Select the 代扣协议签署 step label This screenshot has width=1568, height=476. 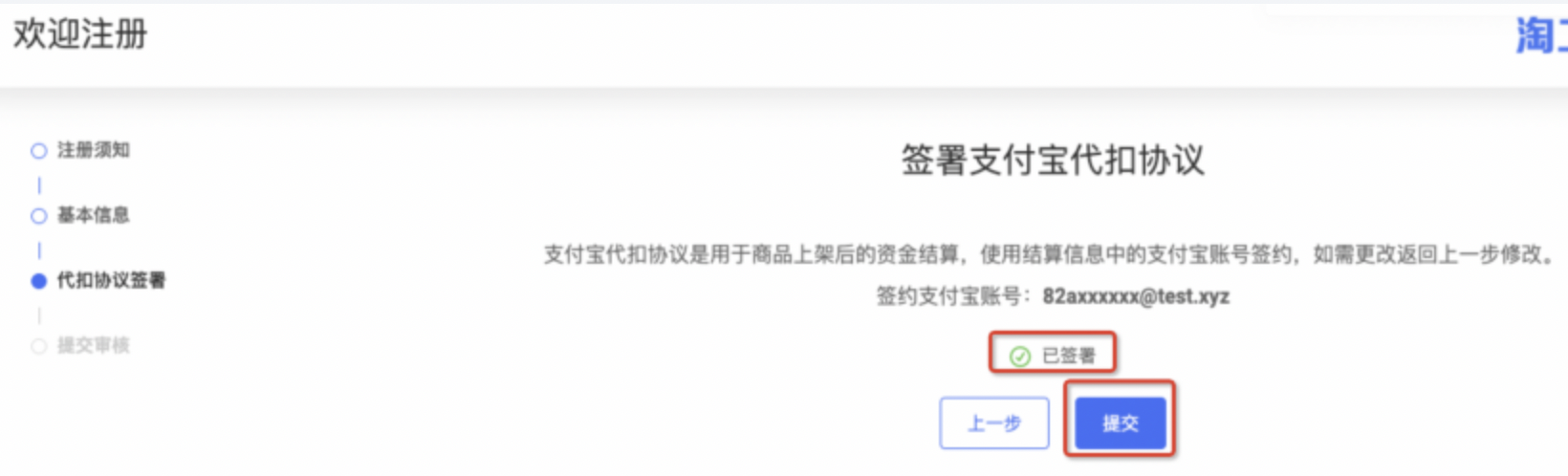point(112,280)
